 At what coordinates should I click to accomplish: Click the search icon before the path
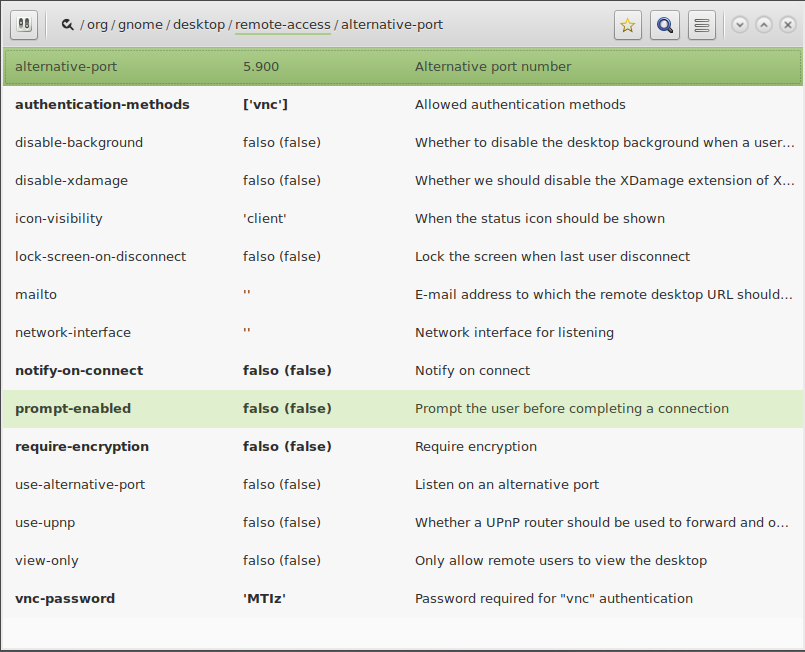coord(67,25)
